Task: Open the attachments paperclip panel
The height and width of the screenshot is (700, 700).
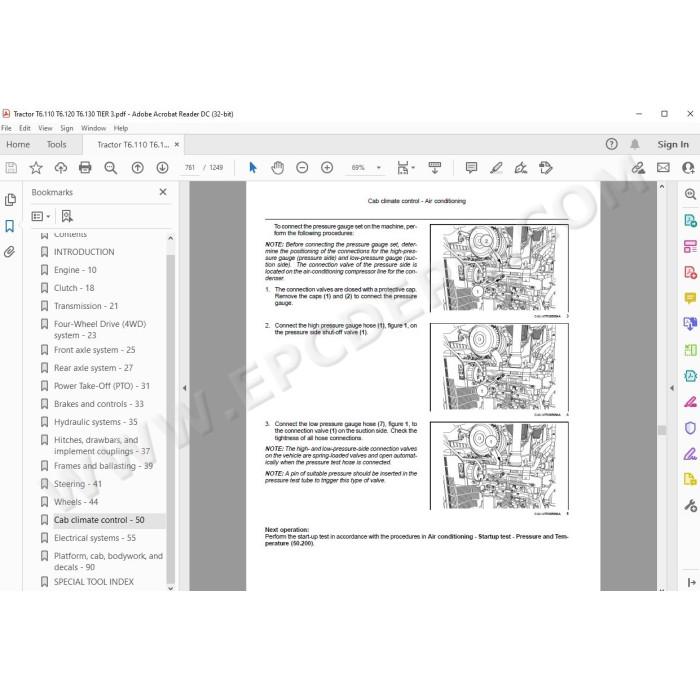Action: 9,252
